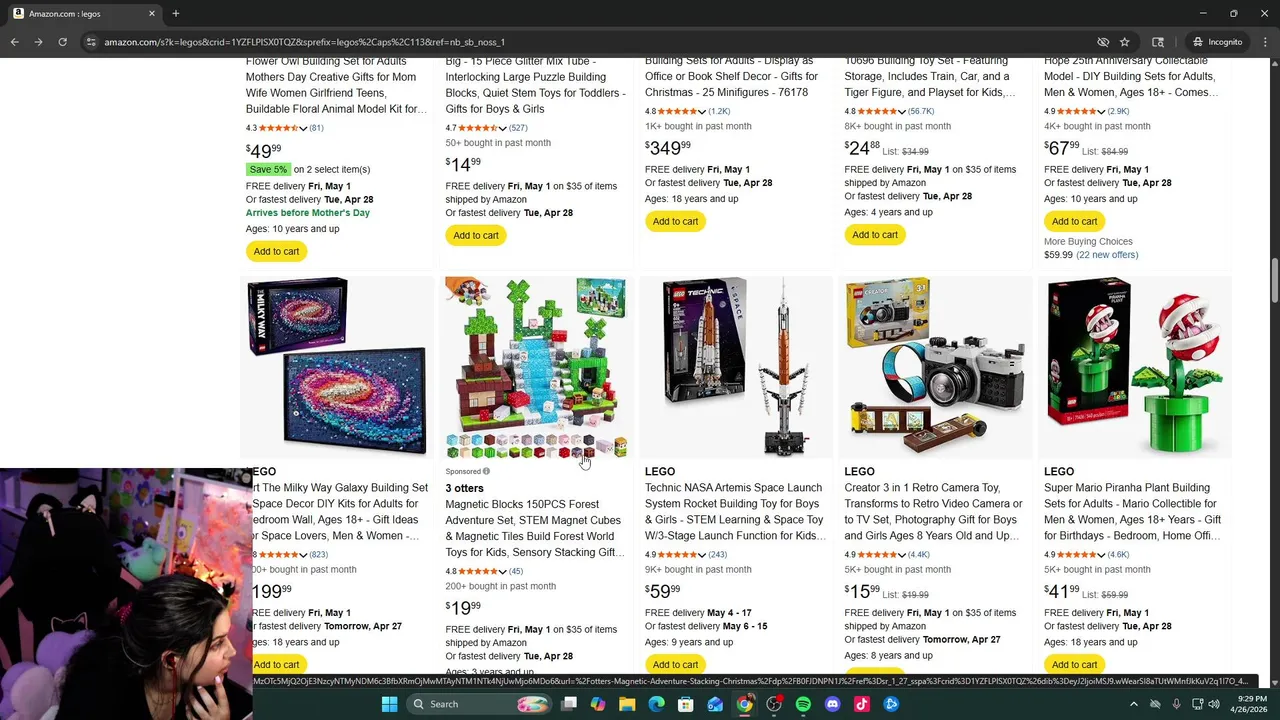Click the Sponsored info icon
Screen dimensions: 1280x720
pos(486,471)
